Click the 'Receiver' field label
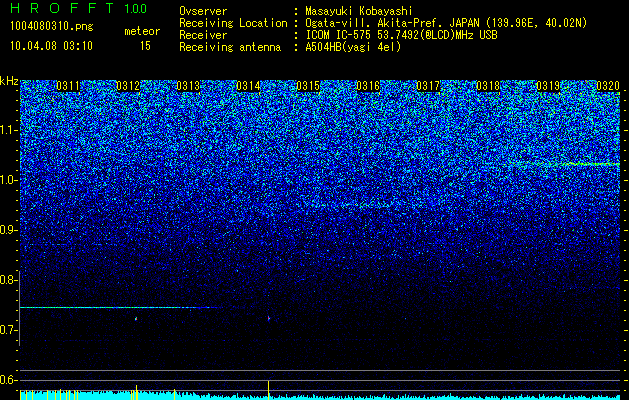This screenshot has width=629, height=400. point(203,35)
